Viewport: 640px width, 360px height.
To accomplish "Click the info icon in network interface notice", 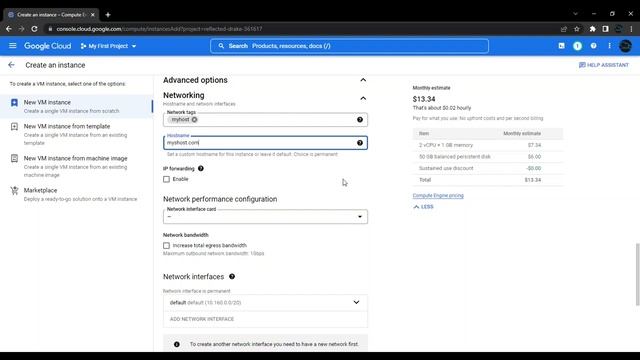I will (177, 344).
